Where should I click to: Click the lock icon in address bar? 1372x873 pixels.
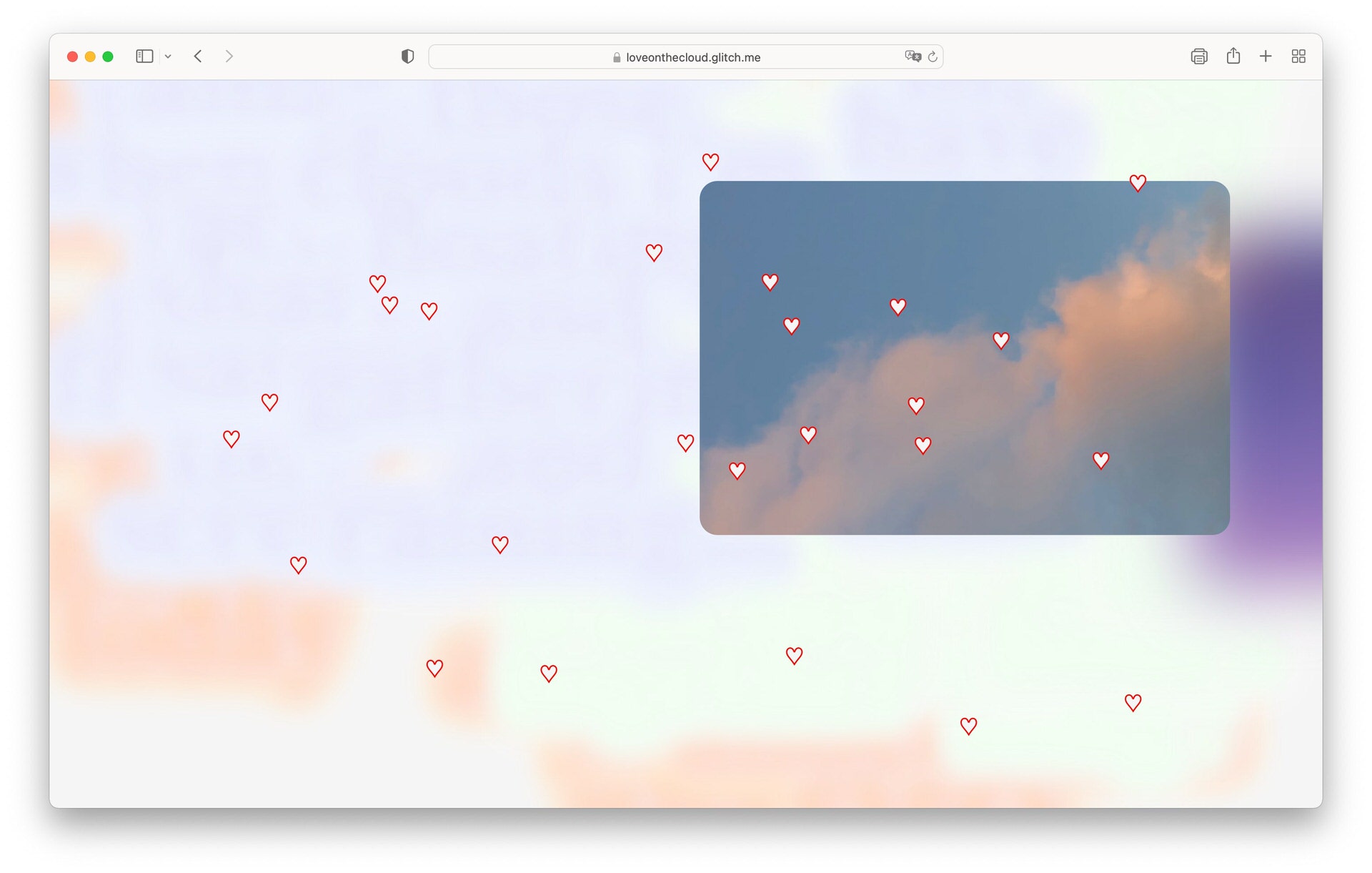[x=617, y=57]
